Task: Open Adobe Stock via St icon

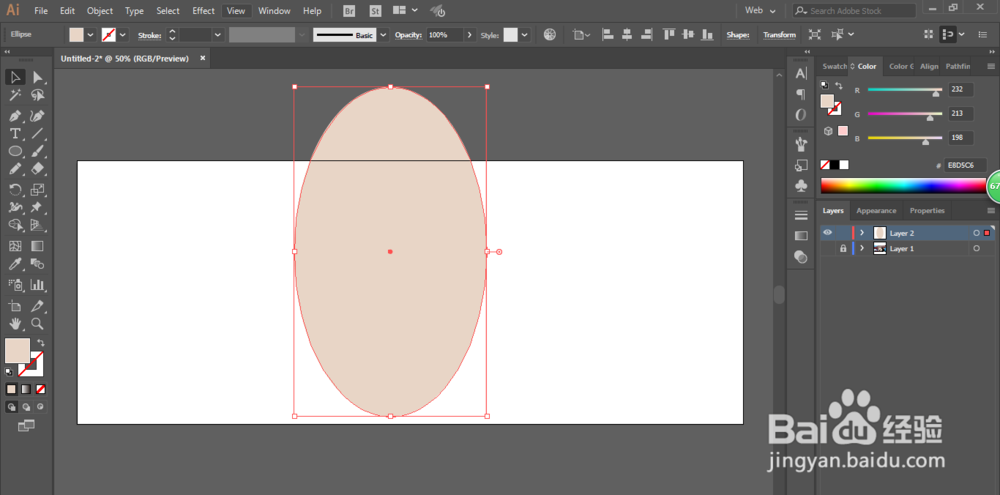Action: point(376,11)
